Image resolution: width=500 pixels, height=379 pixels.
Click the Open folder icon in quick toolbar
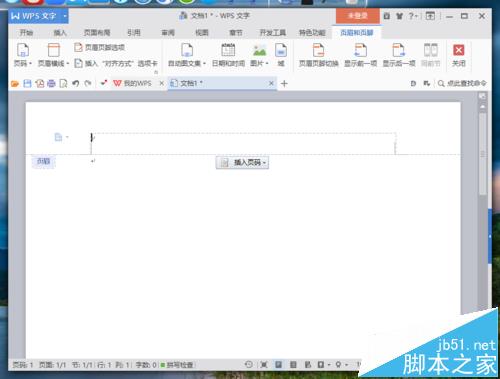click(15, 83)
